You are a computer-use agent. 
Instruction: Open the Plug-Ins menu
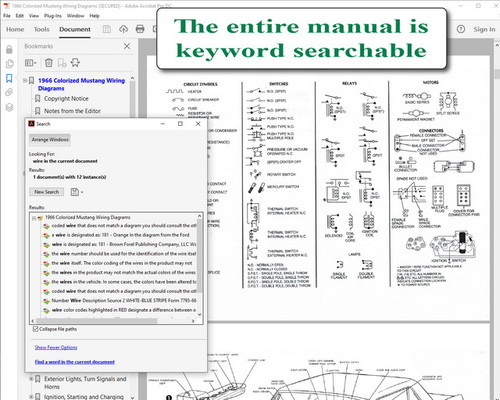pyautogui.click(x=53, y=16)
